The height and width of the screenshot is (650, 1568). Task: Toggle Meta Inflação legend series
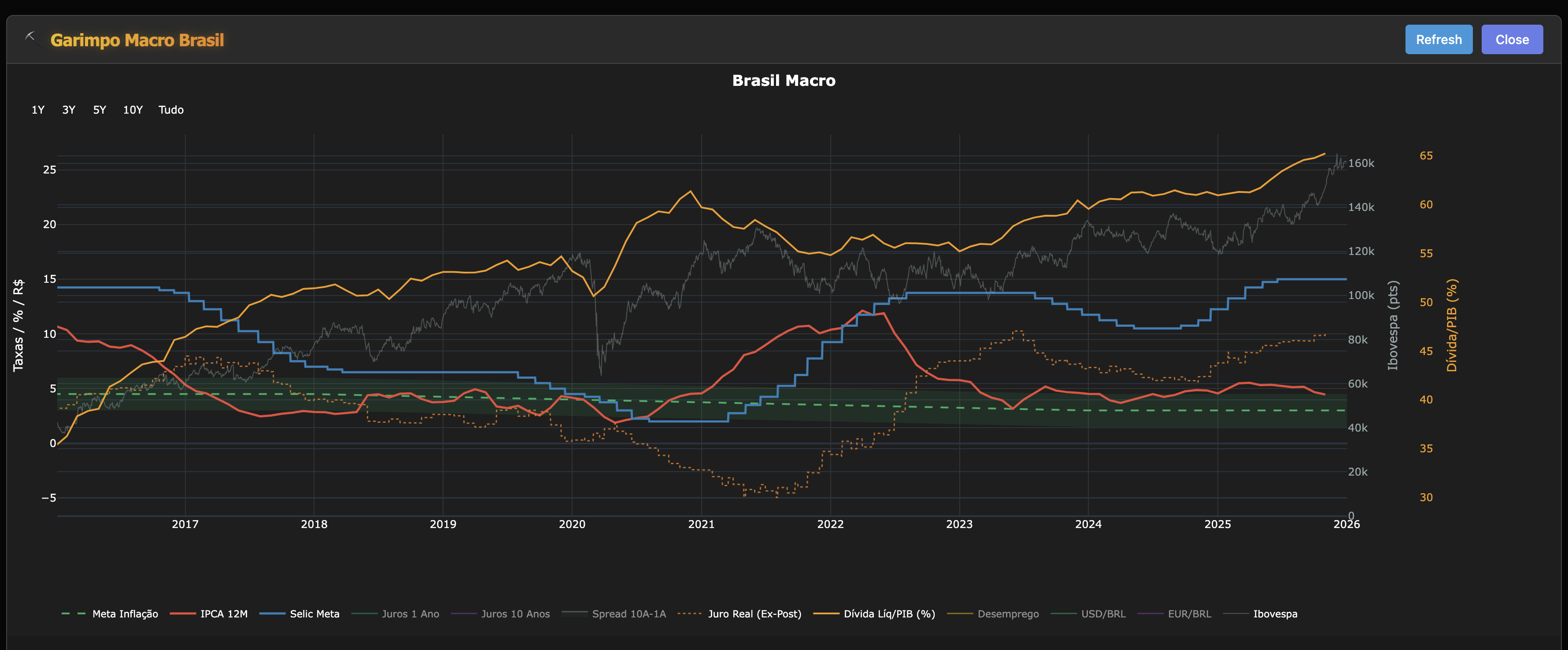pos(125,614)
